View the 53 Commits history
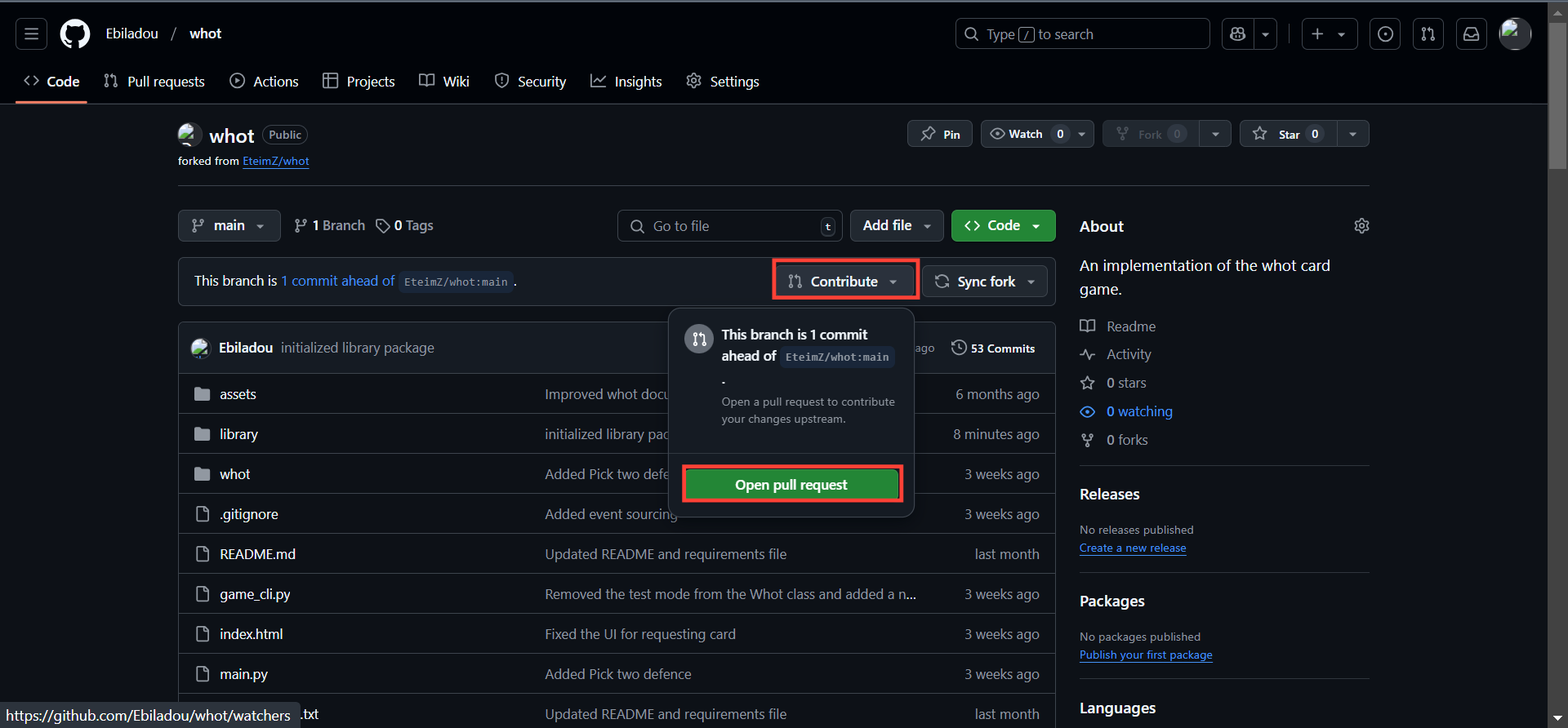The height and width of the screenshot is (728, 1568). click(x=993, y=348)
